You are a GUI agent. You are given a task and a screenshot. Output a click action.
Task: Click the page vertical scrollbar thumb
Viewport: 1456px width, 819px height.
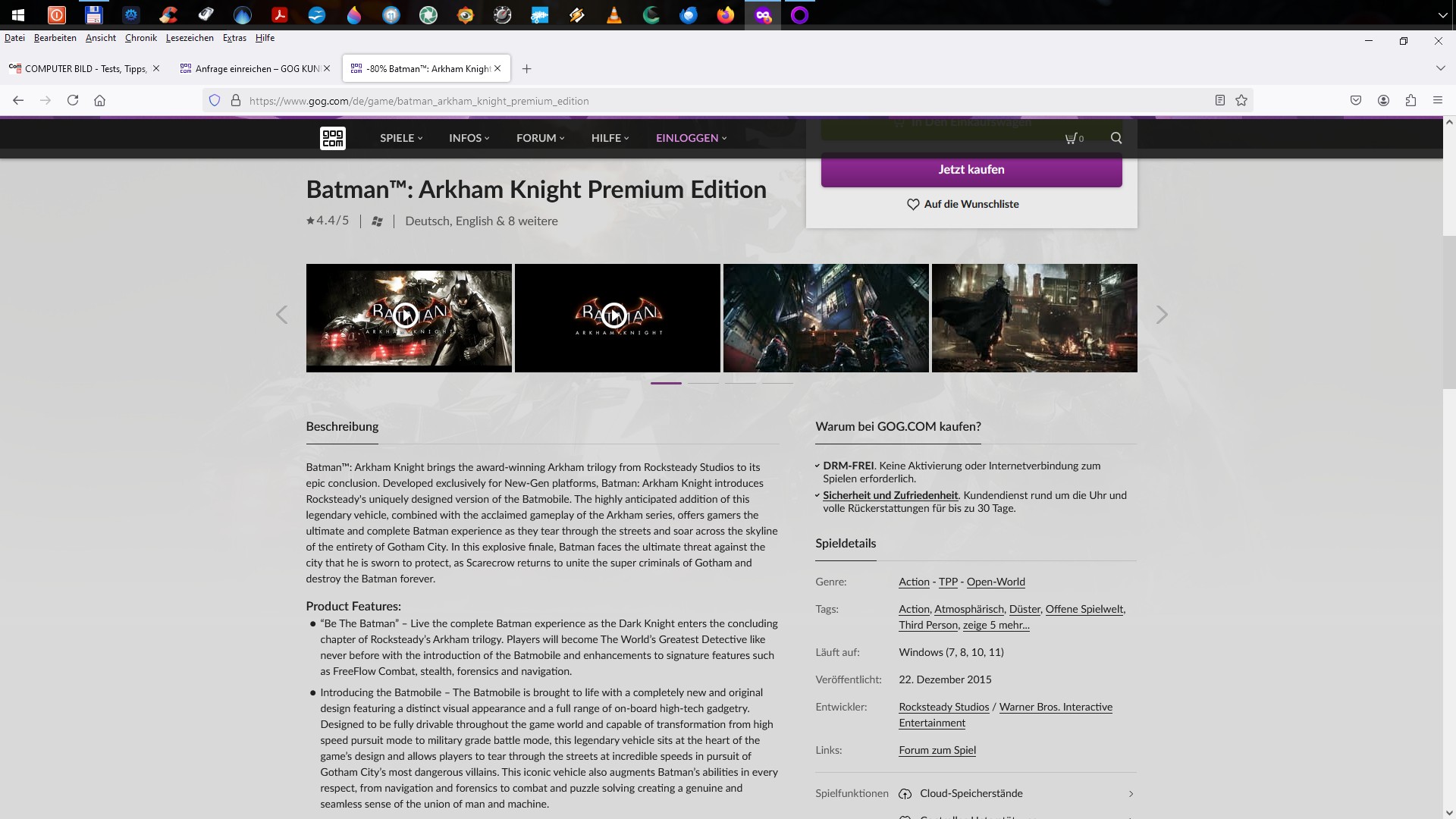tap(1449, 312)
